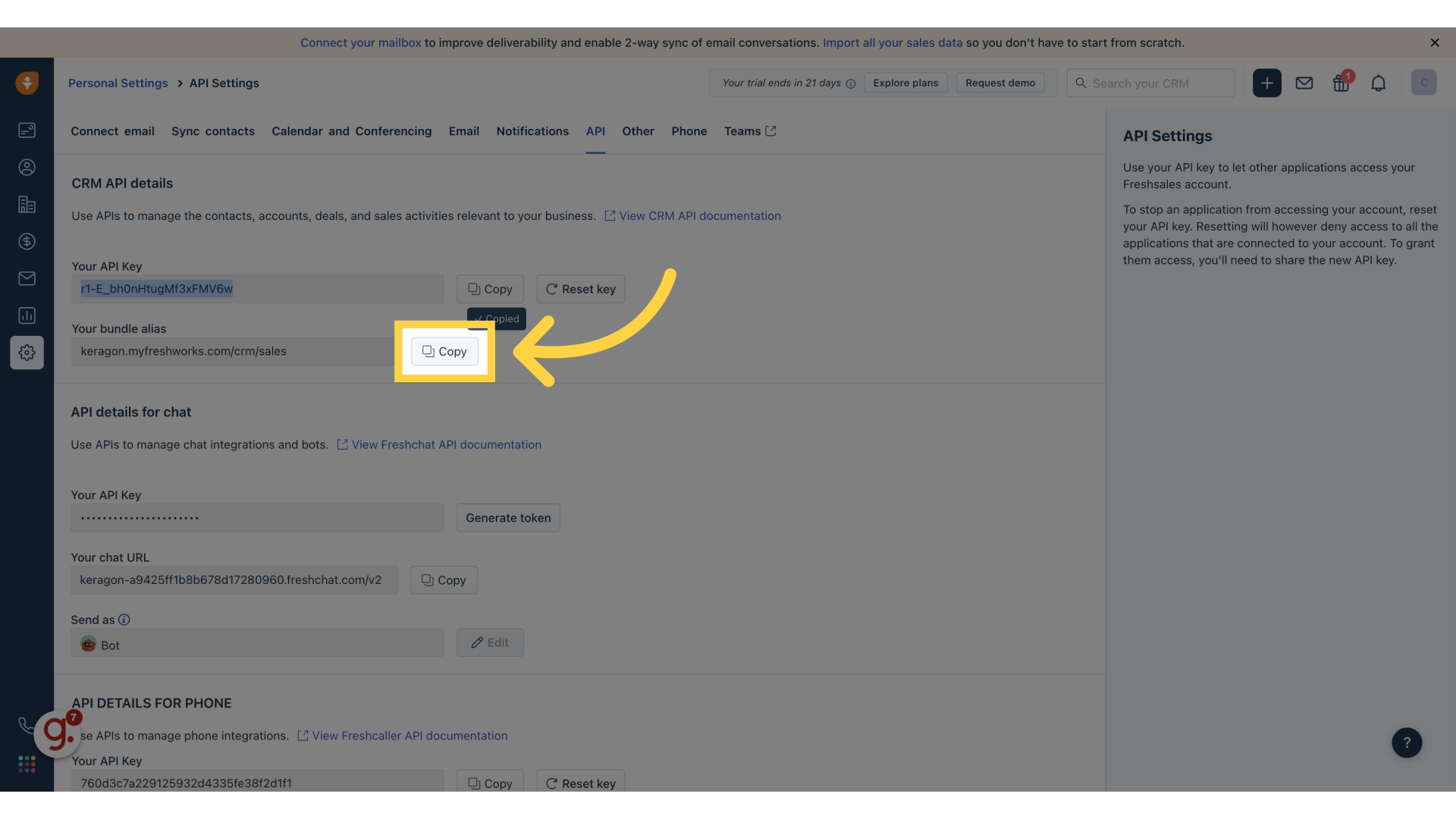Open Reports chart icon in sidebar
The width and height of the screenshot is (1456, 819).
(27, 315)
